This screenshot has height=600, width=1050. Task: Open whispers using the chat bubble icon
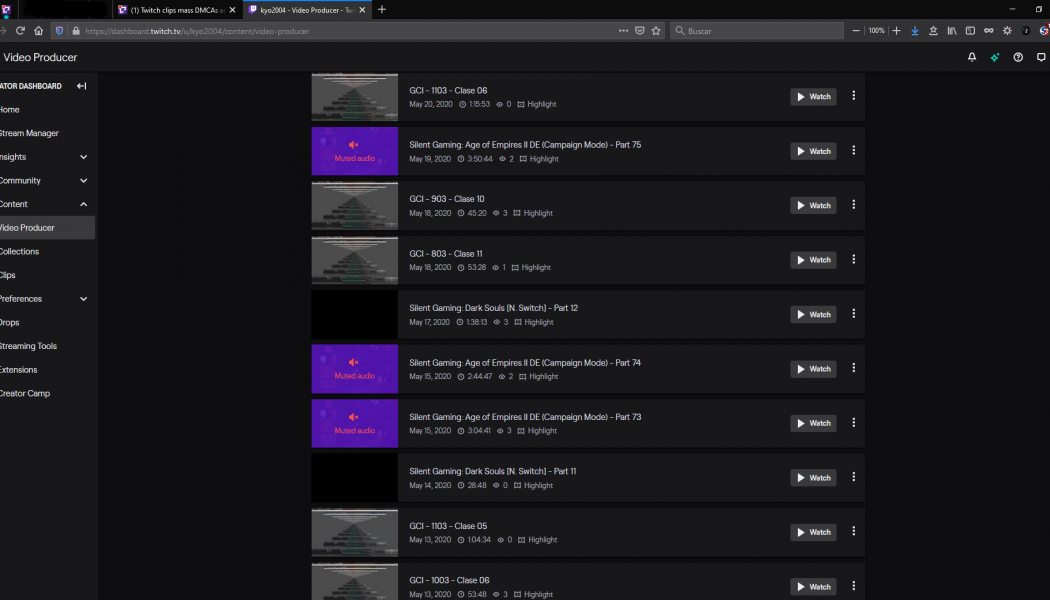(x=1041, y=58)
